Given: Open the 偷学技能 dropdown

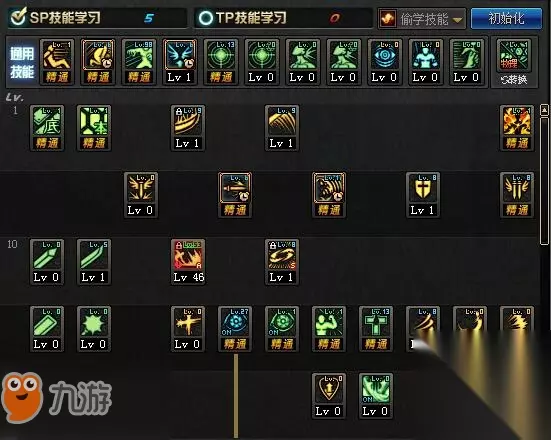Looking at the screenshot, I should (x=422, y=19).
